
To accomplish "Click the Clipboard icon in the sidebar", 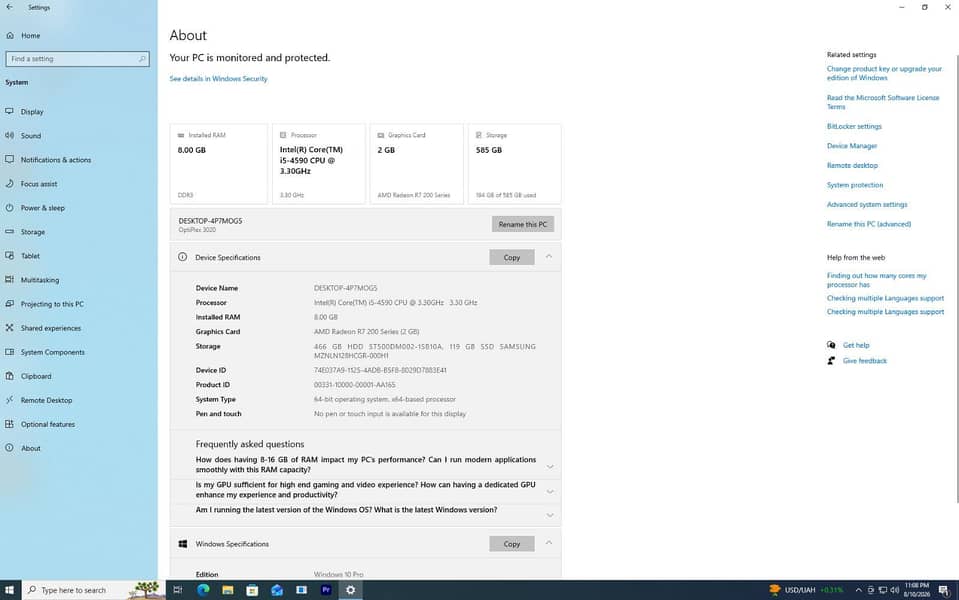I will pos(9,376).
